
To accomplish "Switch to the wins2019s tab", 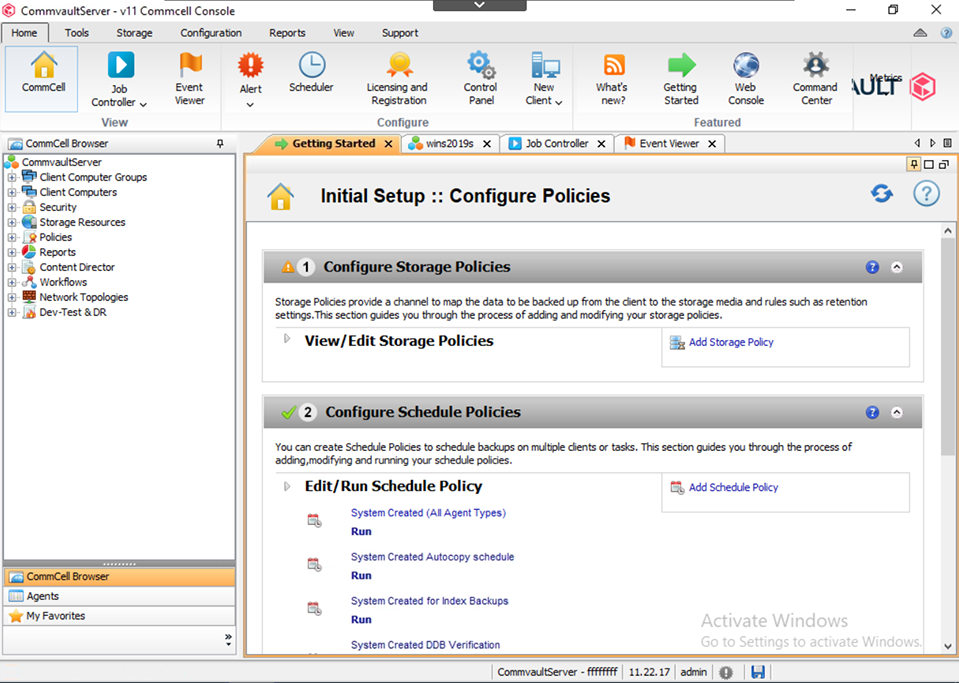I will pos(450,144).
